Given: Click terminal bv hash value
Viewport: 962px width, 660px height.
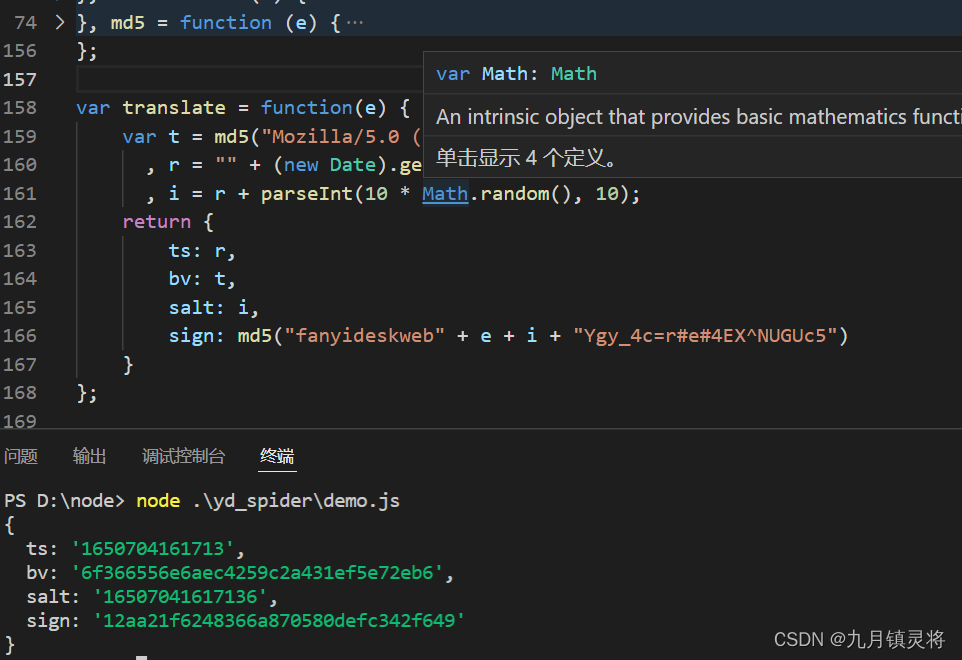Looking at the screenshot, I should pyautogui.click(x=257, y=572).
